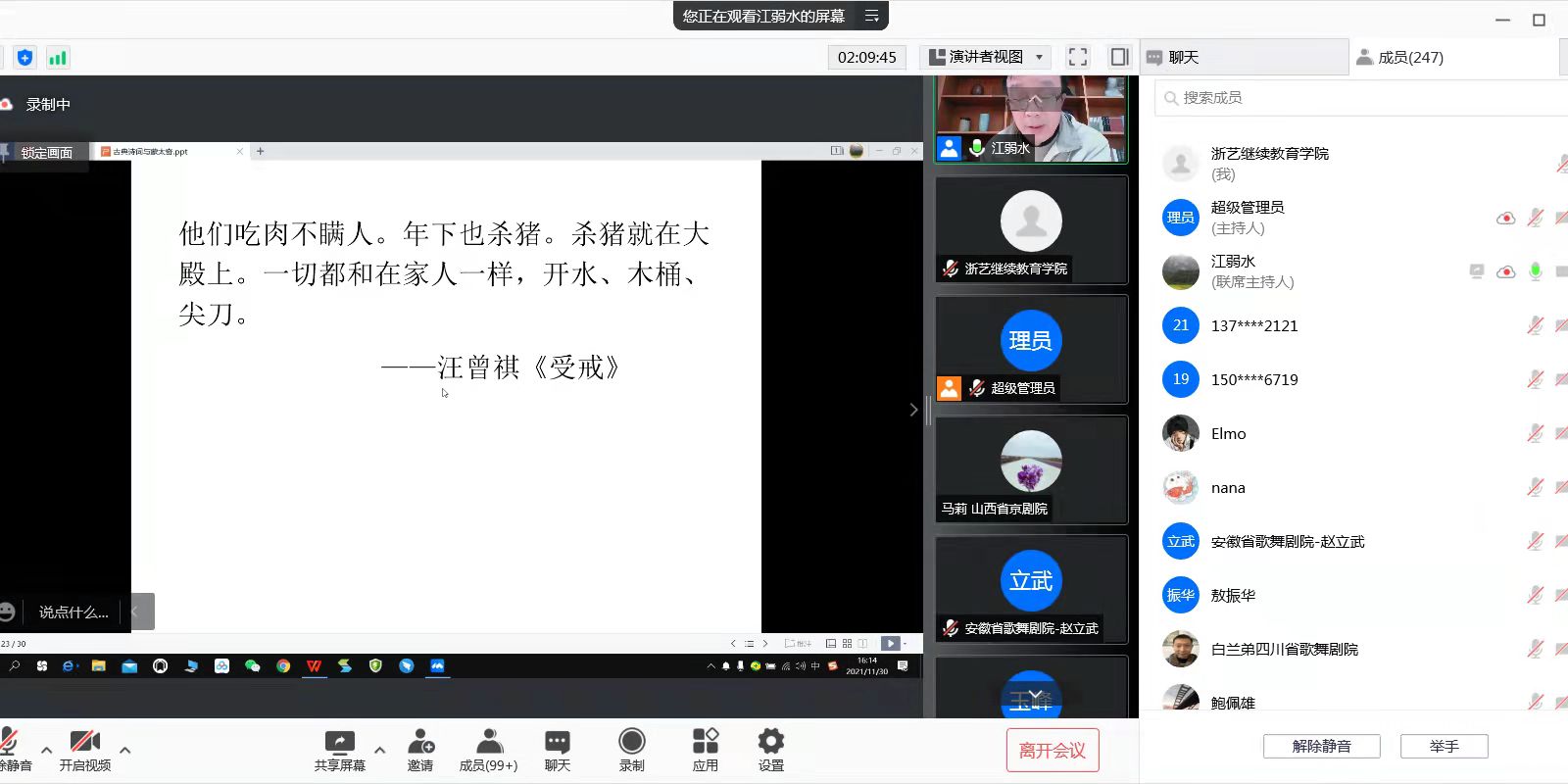The image size is (1568, 784).
Task: Click the blue security shield icon
Action: tap(25, 58)
